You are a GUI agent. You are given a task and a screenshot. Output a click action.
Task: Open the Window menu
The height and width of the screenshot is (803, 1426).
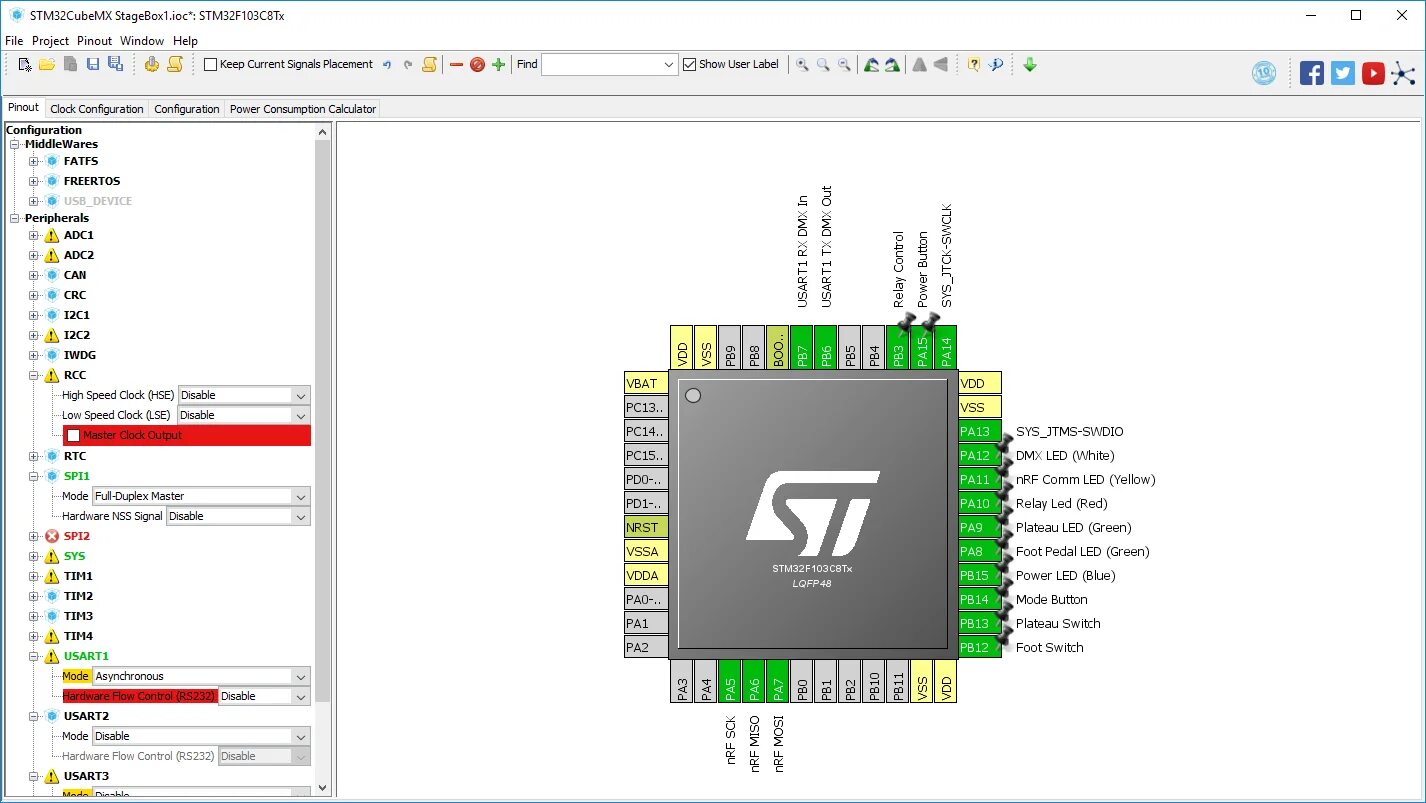(x=142, y=41)
